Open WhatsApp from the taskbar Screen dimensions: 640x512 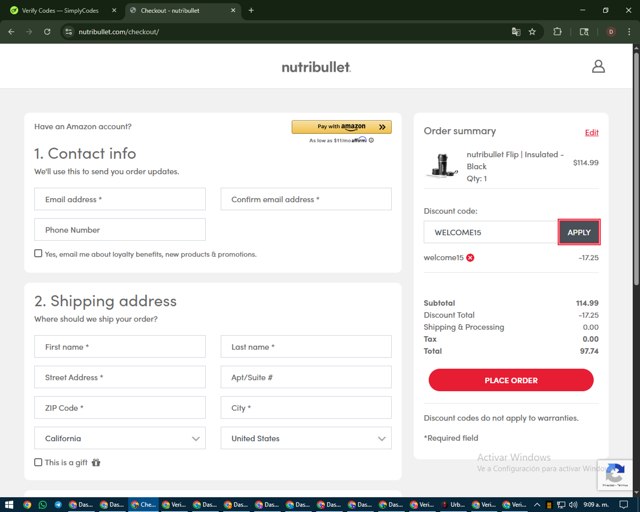(x=42, y=505)
